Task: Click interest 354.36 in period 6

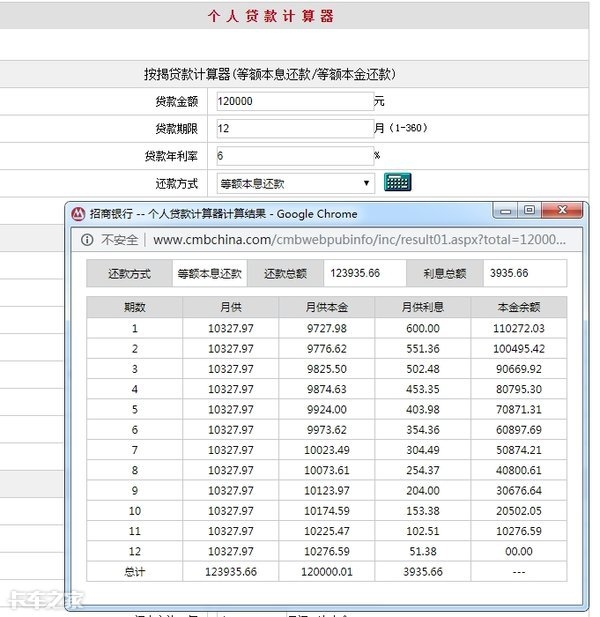Action: [423, 430]
